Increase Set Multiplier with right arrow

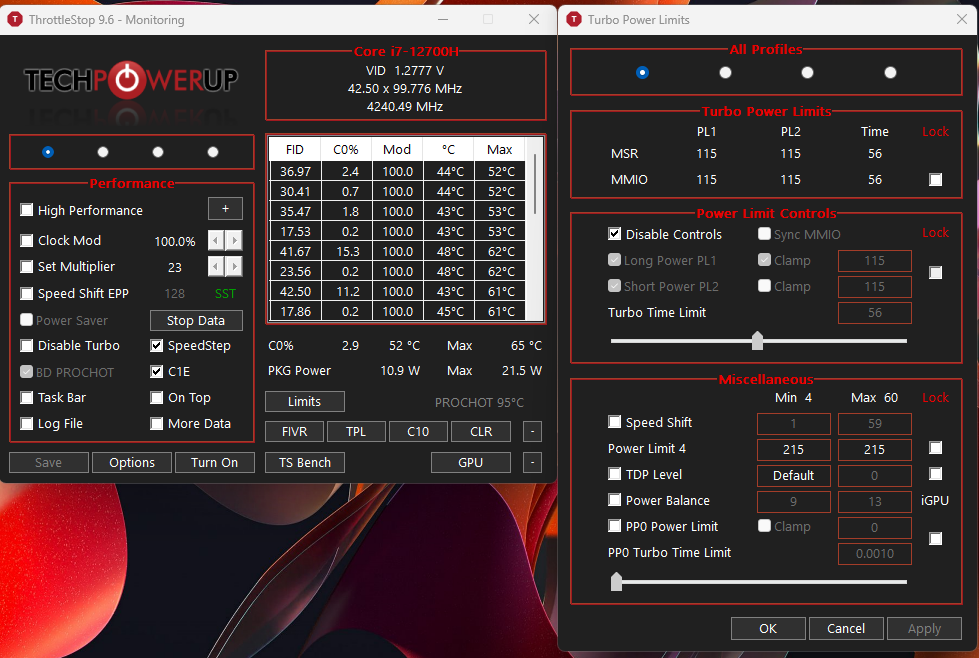pyautogui.click(x=234, y=267)
